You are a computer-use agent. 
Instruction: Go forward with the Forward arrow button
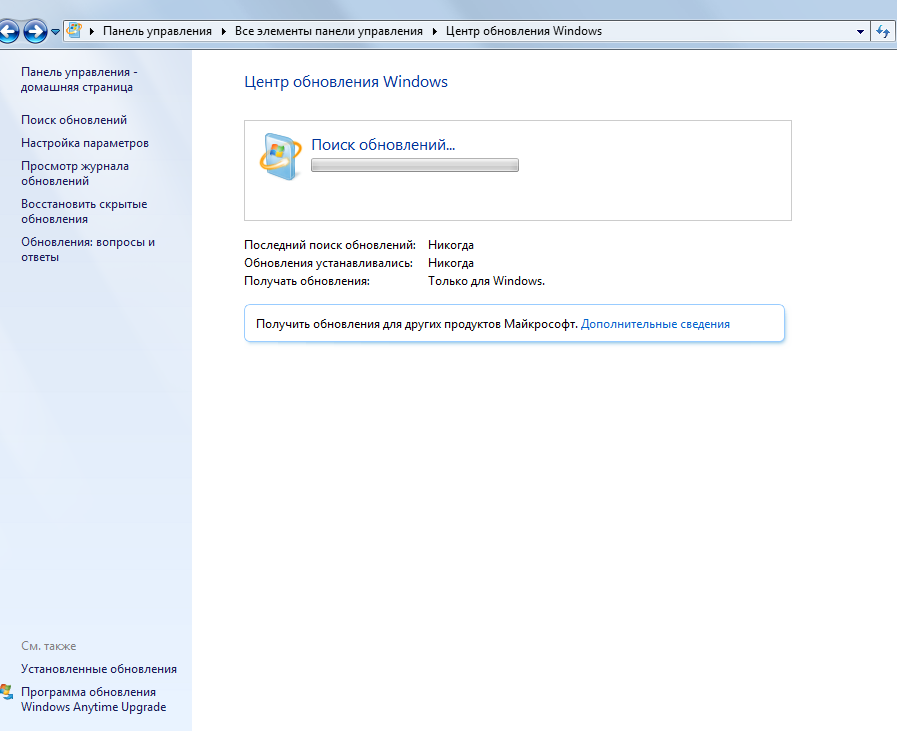[35, 31]
